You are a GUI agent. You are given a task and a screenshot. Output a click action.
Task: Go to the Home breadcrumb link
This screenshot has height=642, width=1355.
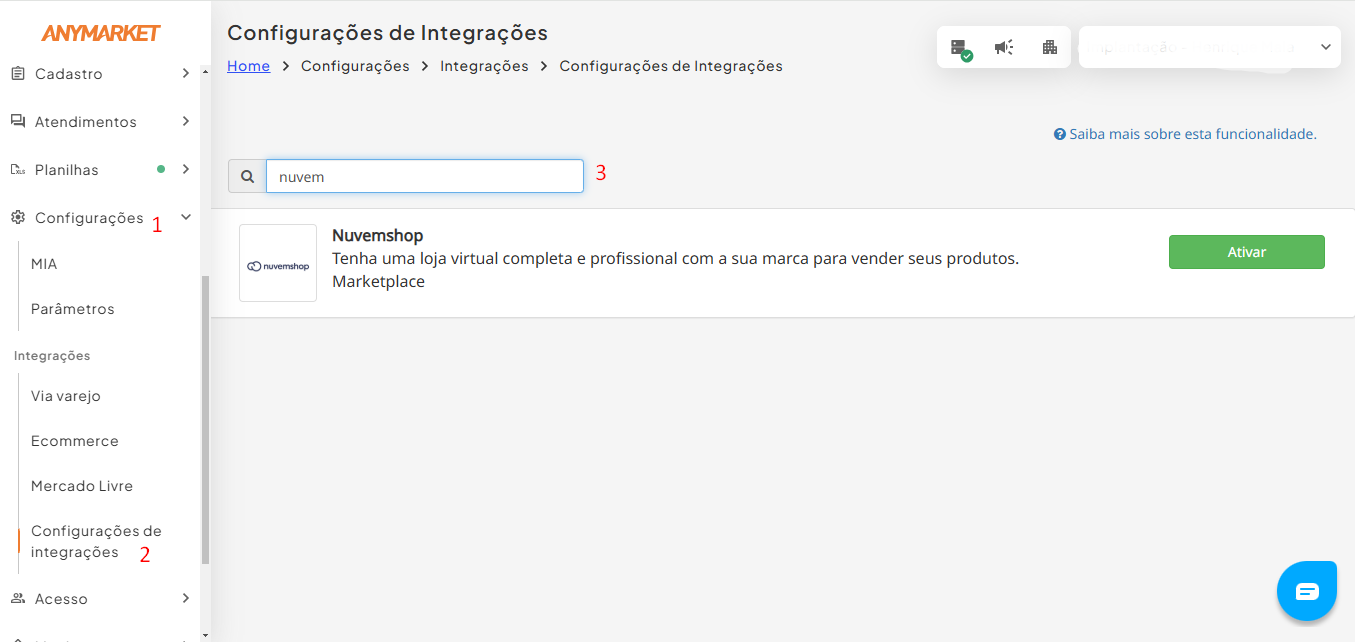pos(249,66)
